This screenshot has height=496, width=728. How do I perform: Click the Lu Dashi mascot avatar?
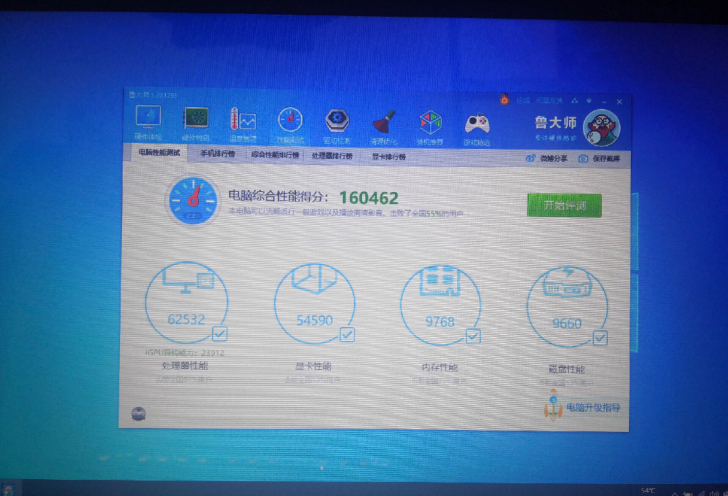[x=602, y=128]
